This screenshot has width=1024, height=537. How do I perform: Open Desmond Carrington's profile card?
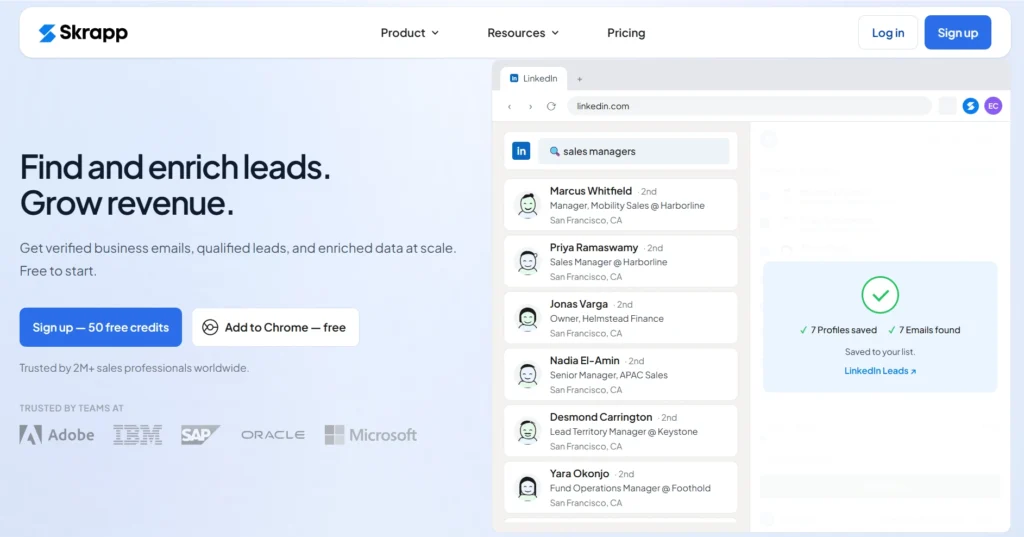(x=620, y=431)
